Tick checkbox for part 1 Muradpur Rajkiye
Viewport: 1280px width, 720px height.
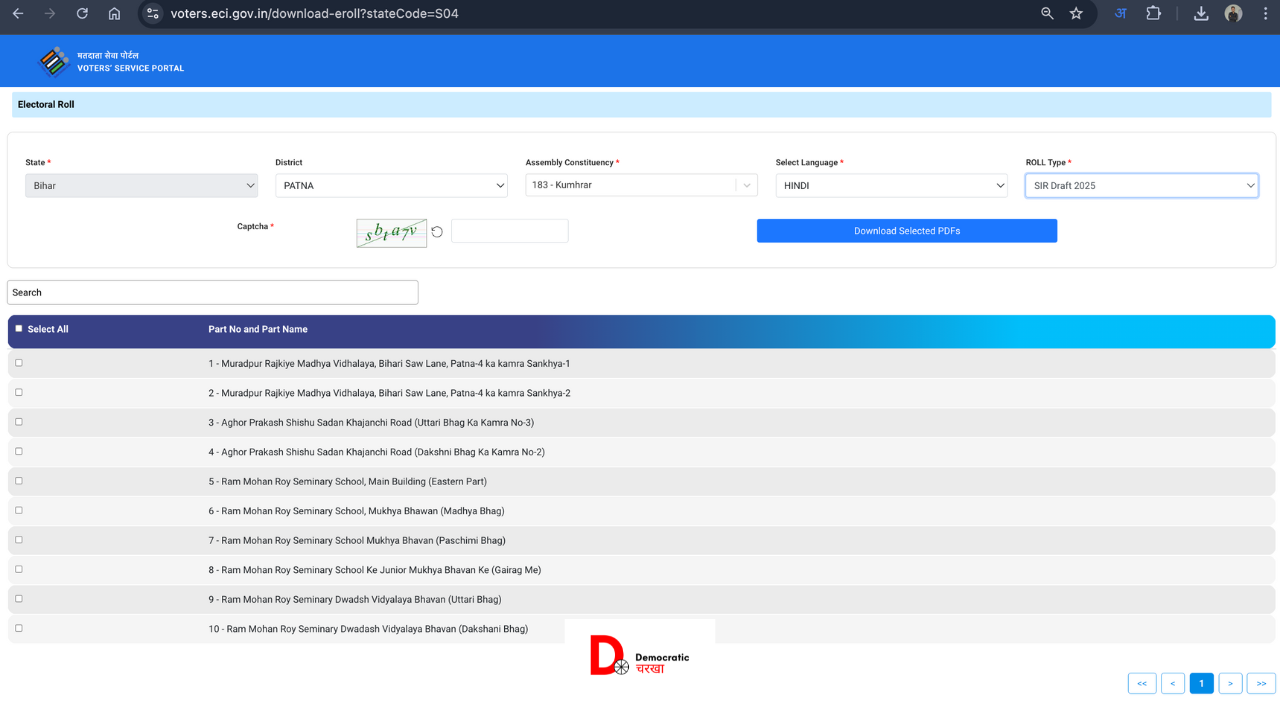tap(19, 363)
